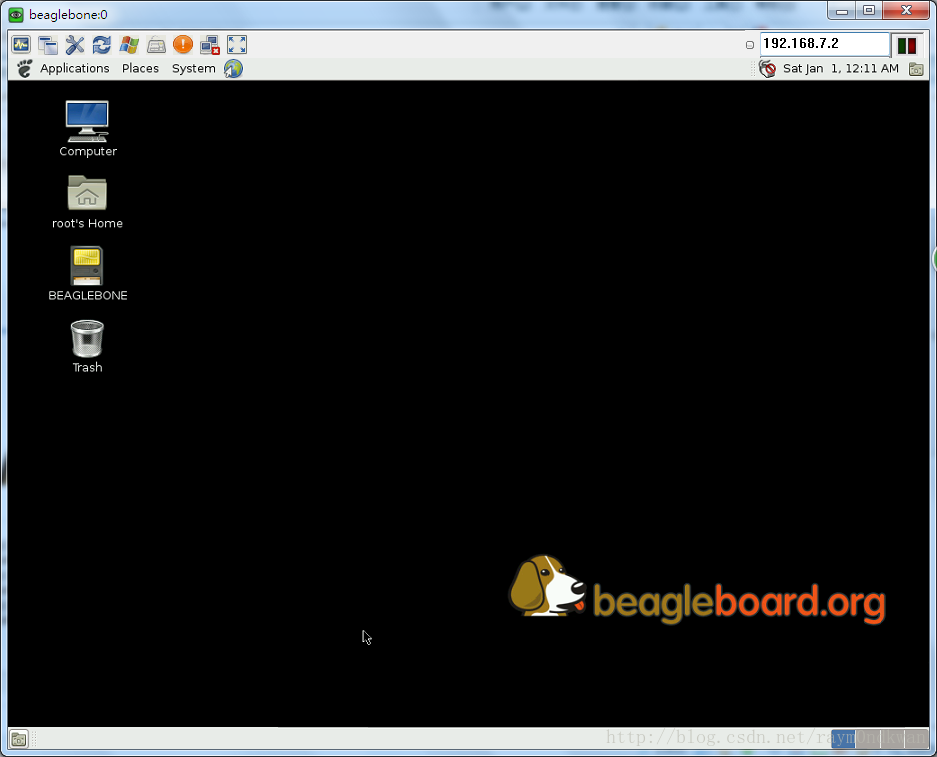Send Windows Start key to remote

tap(129, 45)
